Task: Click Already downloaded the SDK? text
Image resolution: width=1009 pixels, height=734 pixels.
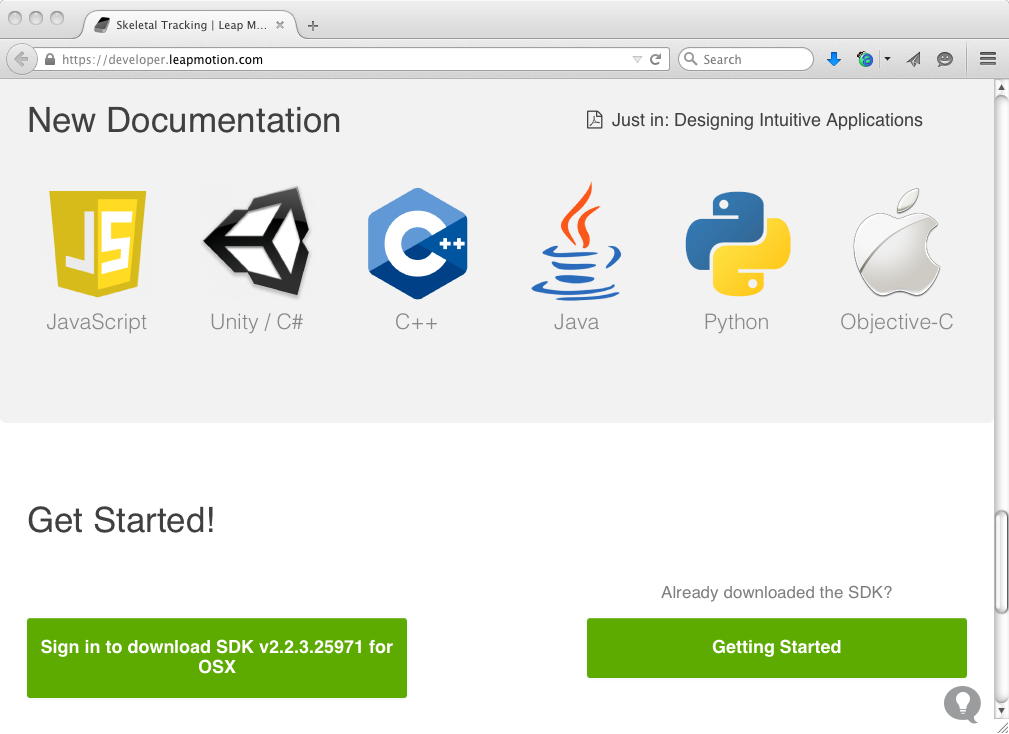Action: click(777, 592)
